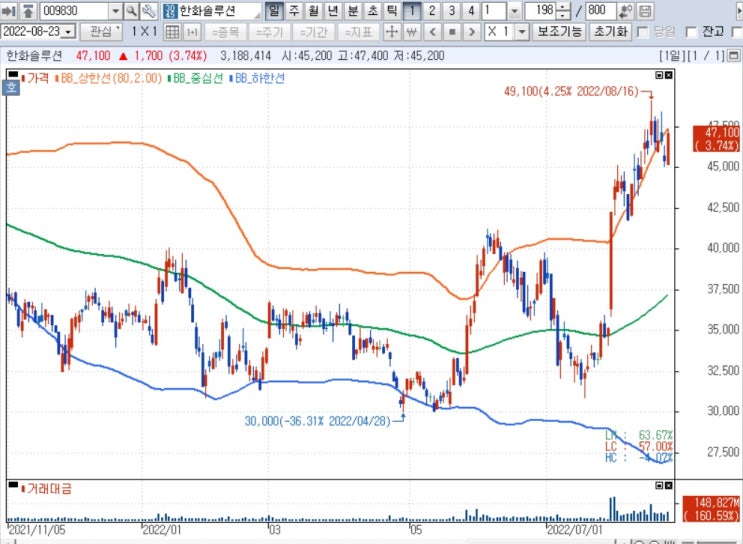Click the up-arrow pin icon beside stock code
This screenshot has width=743, height=544.
[28, 10]
